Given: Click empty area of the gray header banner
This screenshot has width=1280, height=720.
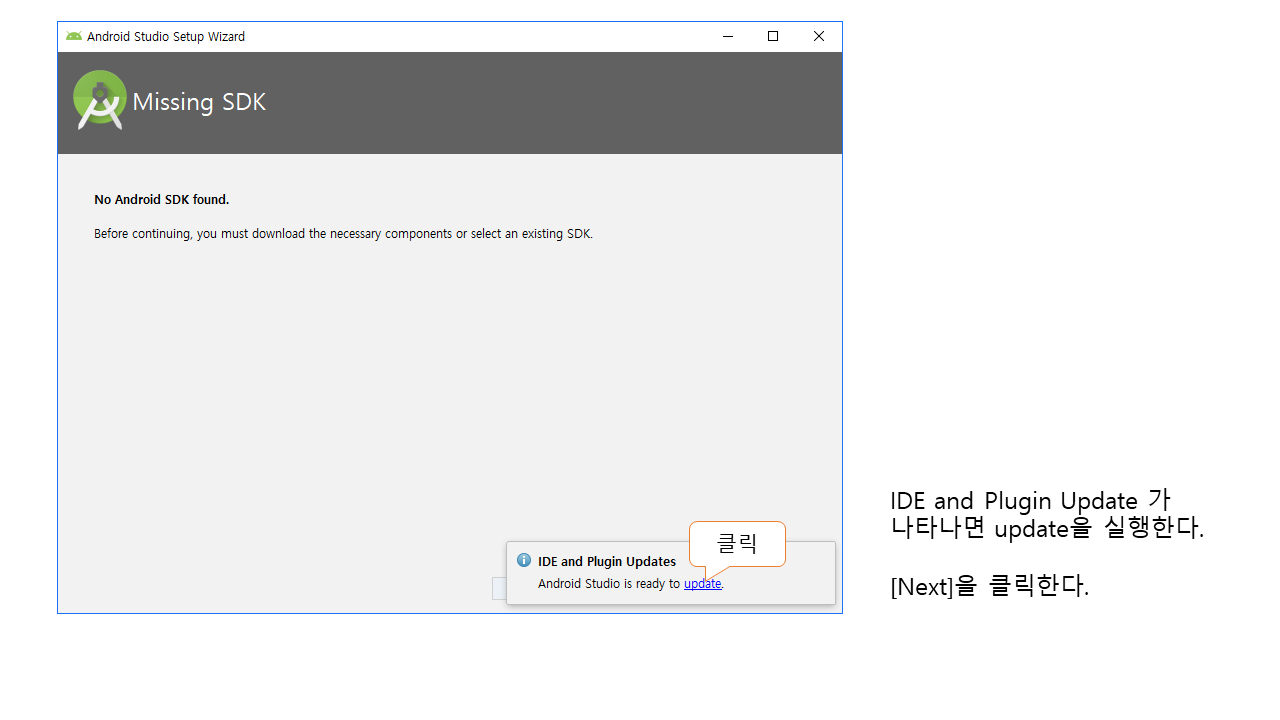Looking at the screenshot, I should 550,103.
